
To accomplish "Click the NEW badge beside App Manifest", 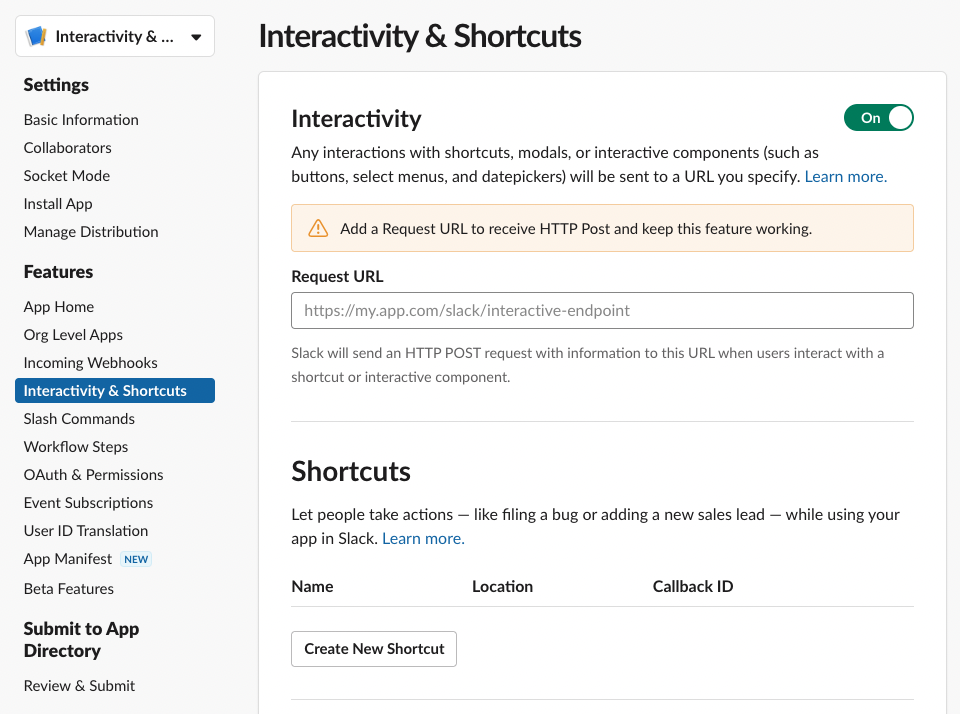I will (x=136, y=559).
